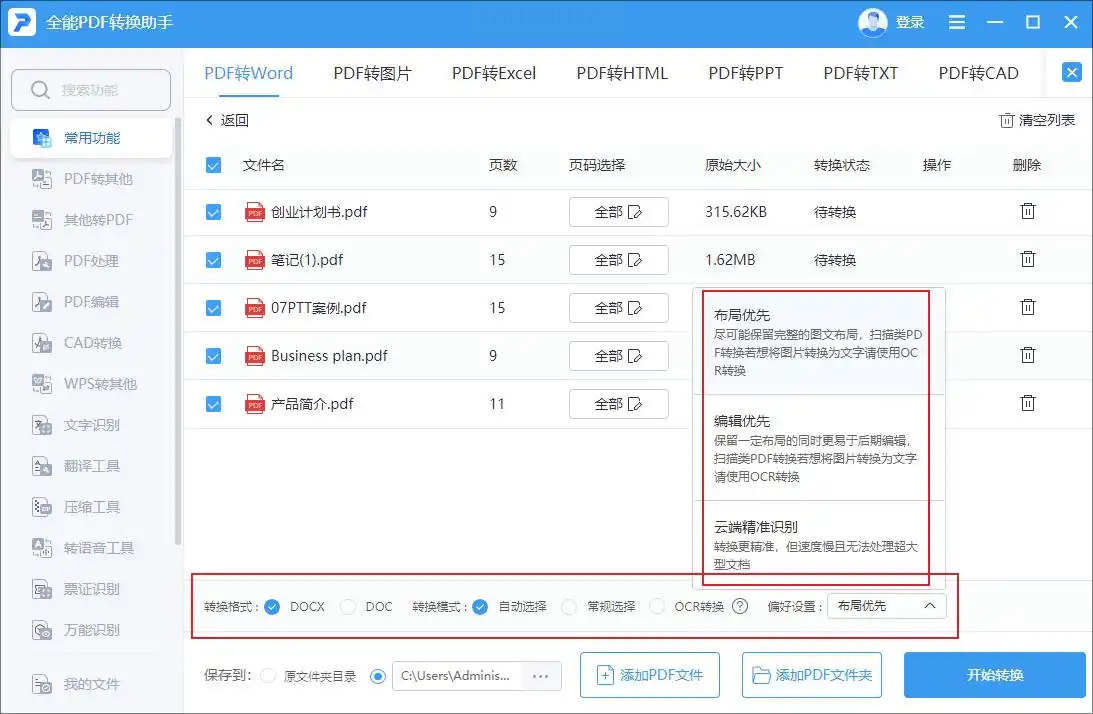
Task: Switch to the PDF转PPT tab
Action: tap(745, 73)
